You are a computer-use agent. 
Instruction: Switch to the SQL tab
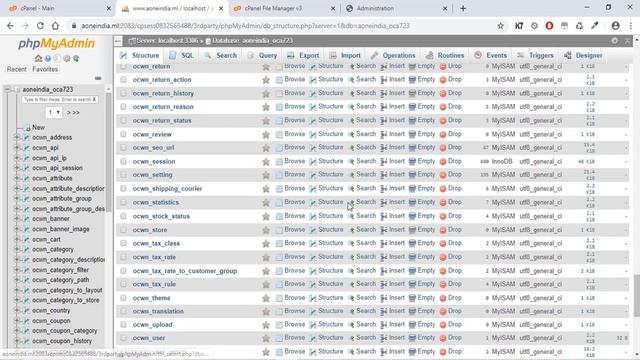coord(182,56)
